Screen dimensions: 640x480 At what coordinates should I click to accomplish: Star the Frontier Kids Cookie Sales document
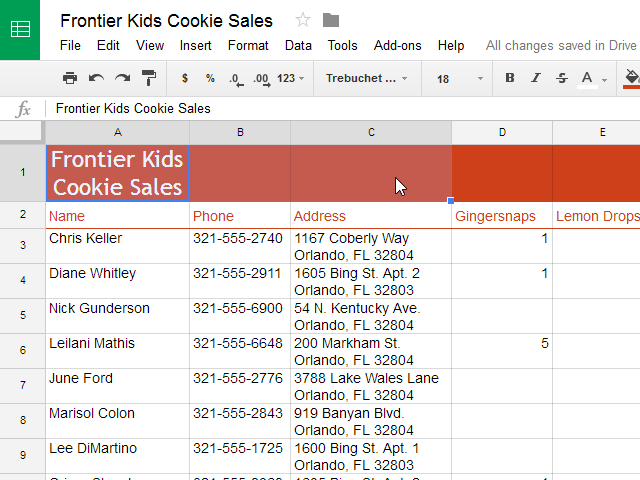(303, 21)
